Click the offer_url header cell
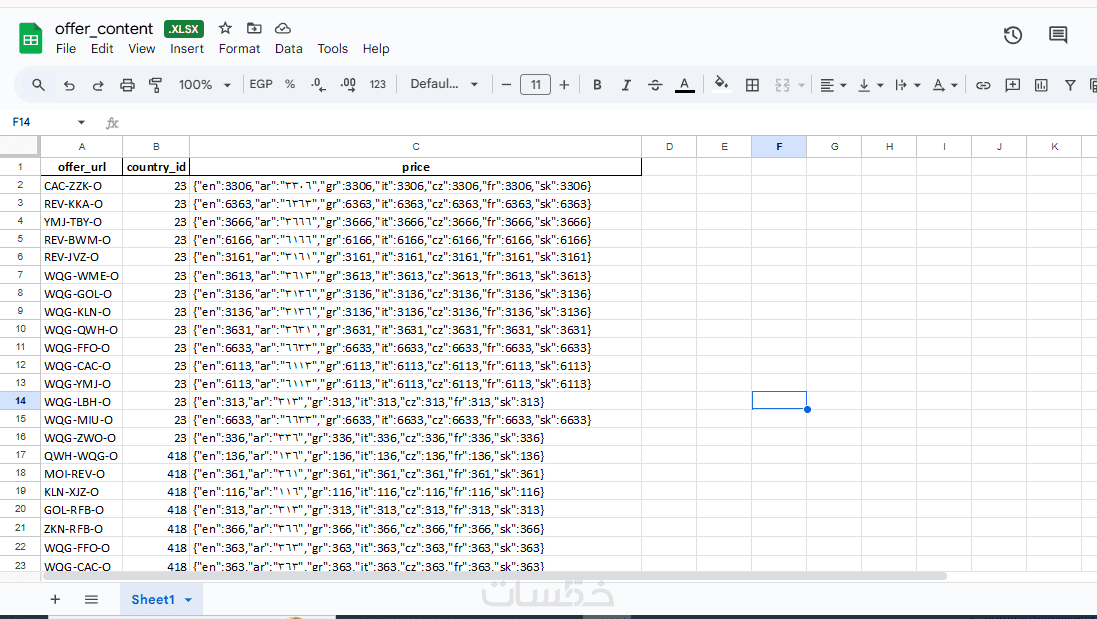This screenshot has width=1097, height=619. point(82,166)
